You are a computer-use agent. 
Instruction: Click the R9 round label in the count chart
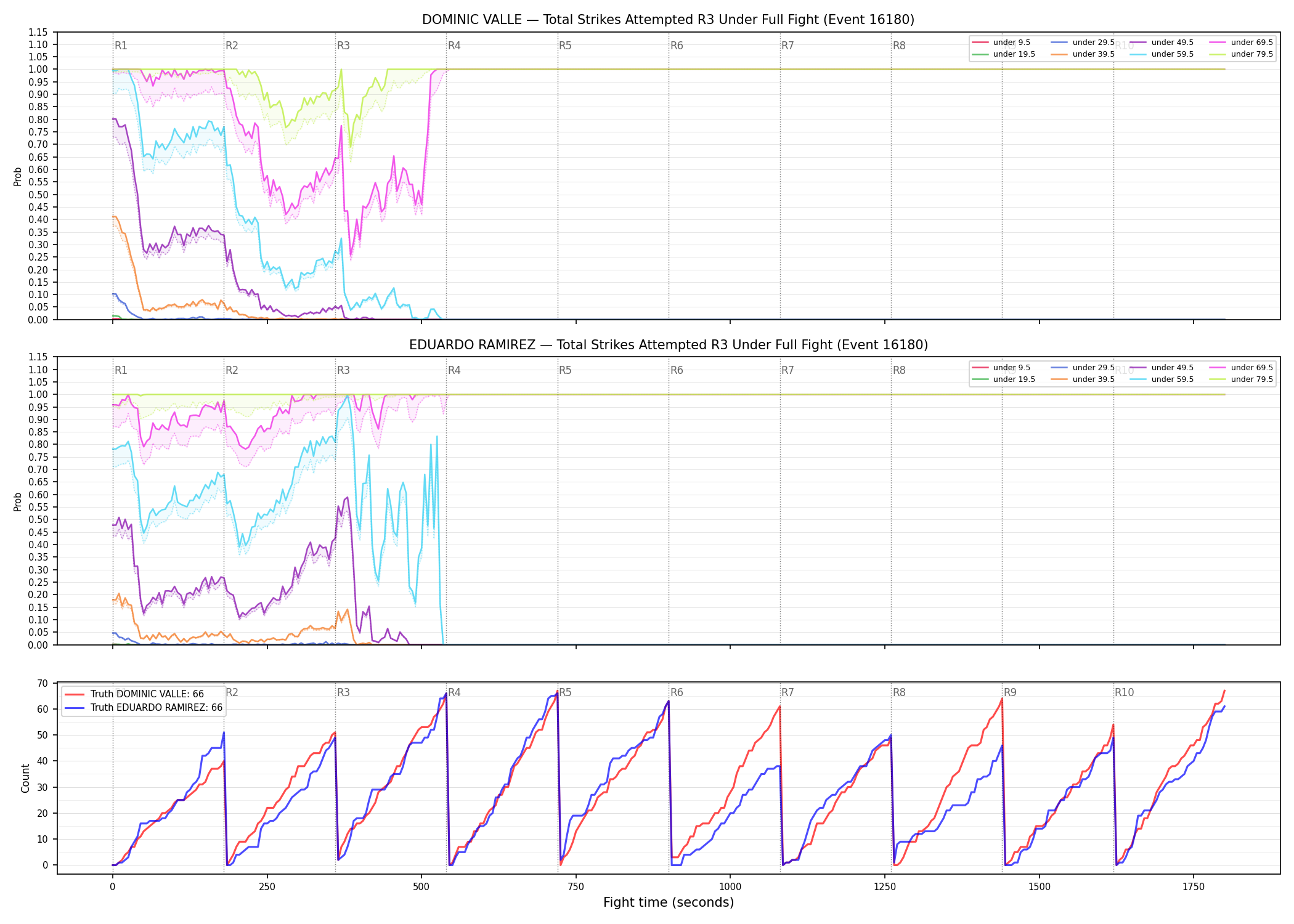tap(1010, 692)
